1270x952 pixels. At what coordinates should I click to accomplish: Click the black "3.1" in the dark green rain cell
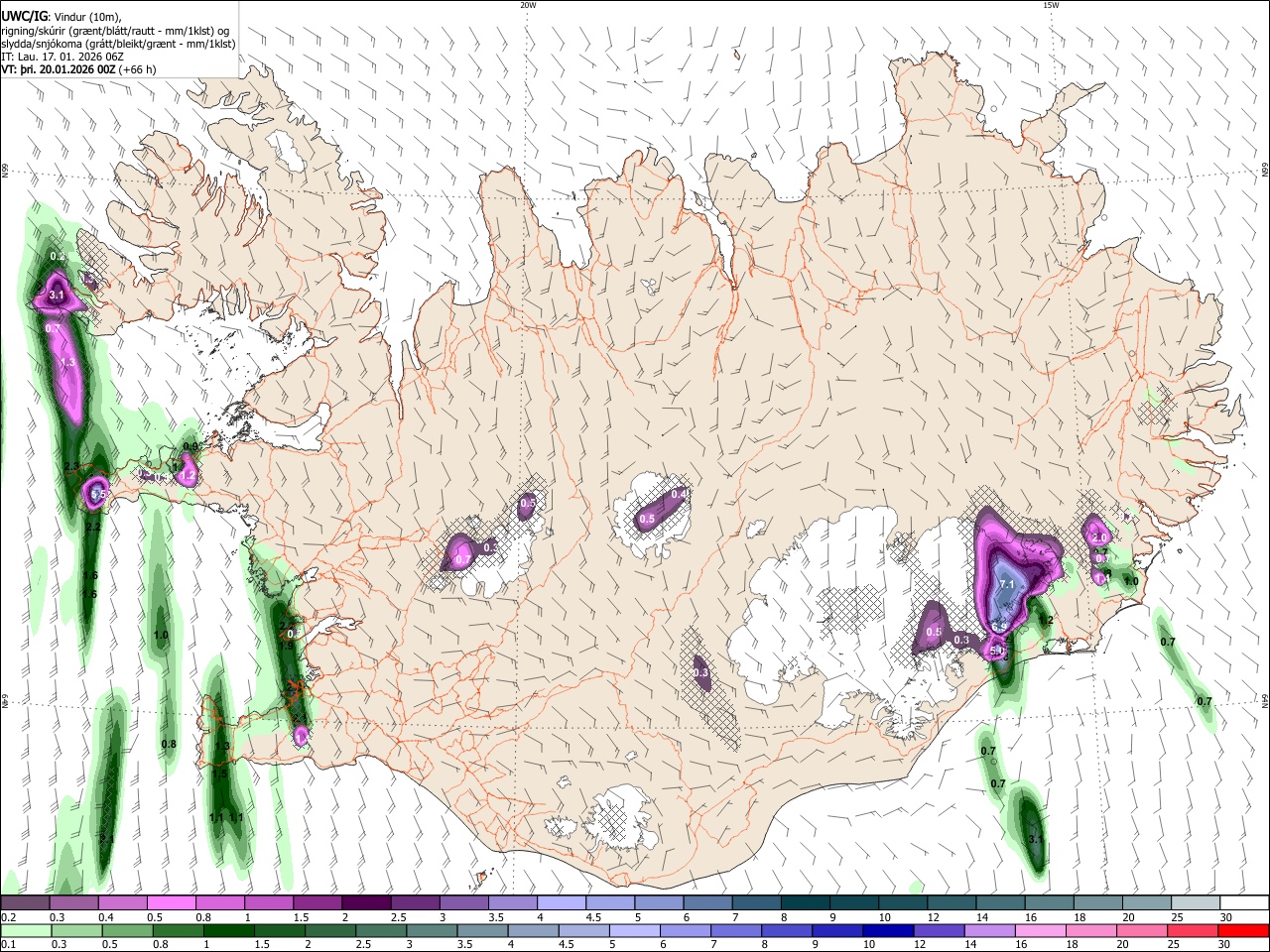pos(1036,839)
